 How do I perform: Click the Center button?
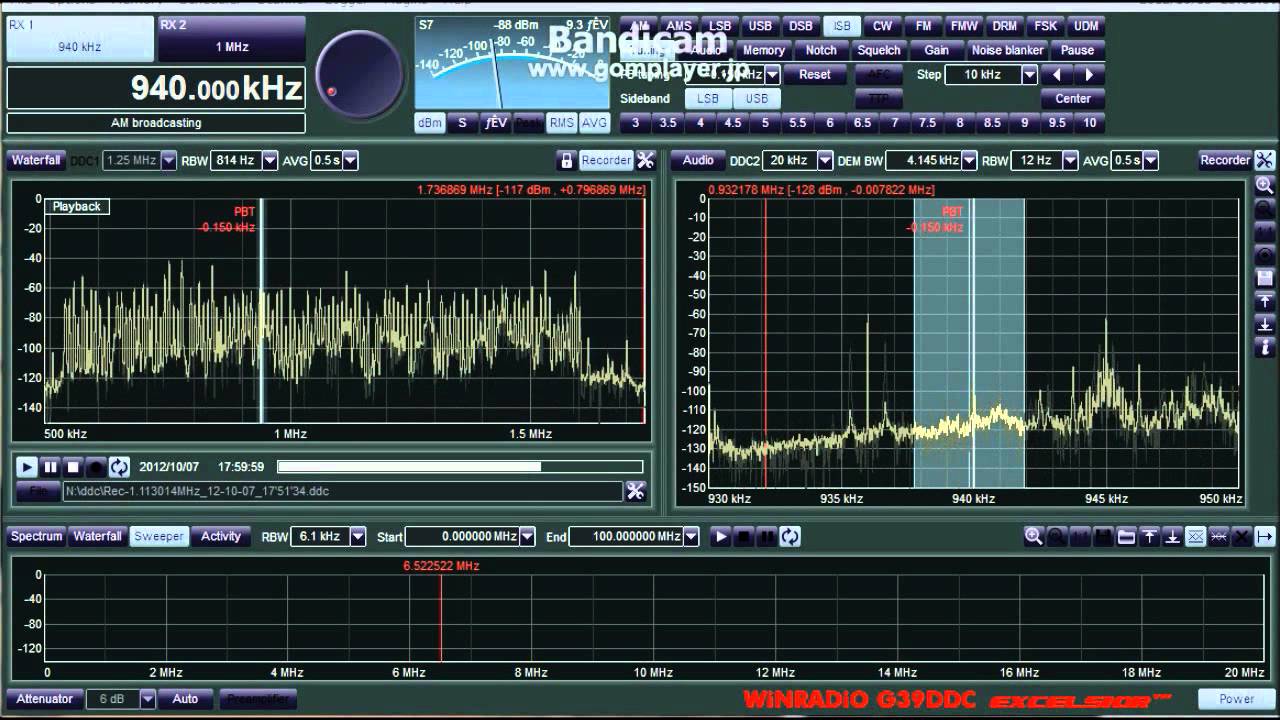[x=1073, y=98]
